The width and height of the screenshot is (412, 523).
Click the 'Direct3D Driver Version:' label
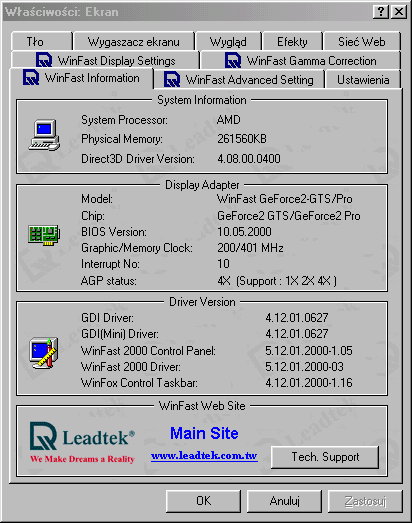click(138, 158)
